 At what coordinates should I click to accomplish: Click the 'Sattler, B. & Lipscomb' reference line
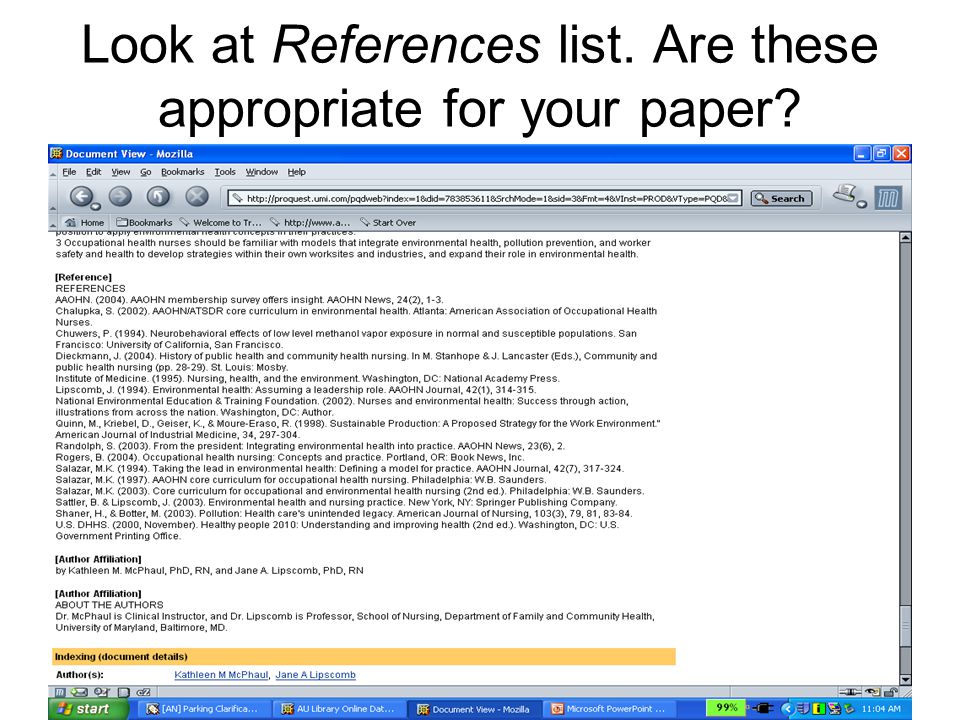[336, 502]
